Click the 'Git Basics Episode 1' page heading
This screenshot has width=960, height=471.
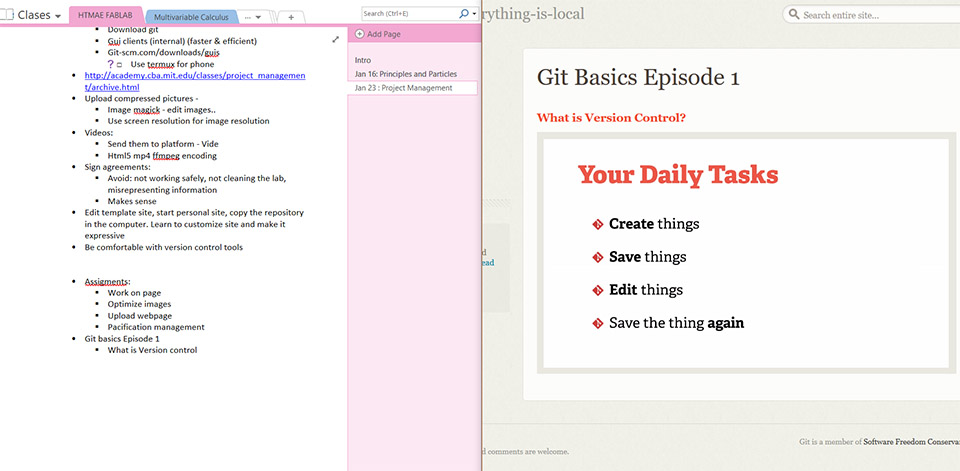point(638,78)
